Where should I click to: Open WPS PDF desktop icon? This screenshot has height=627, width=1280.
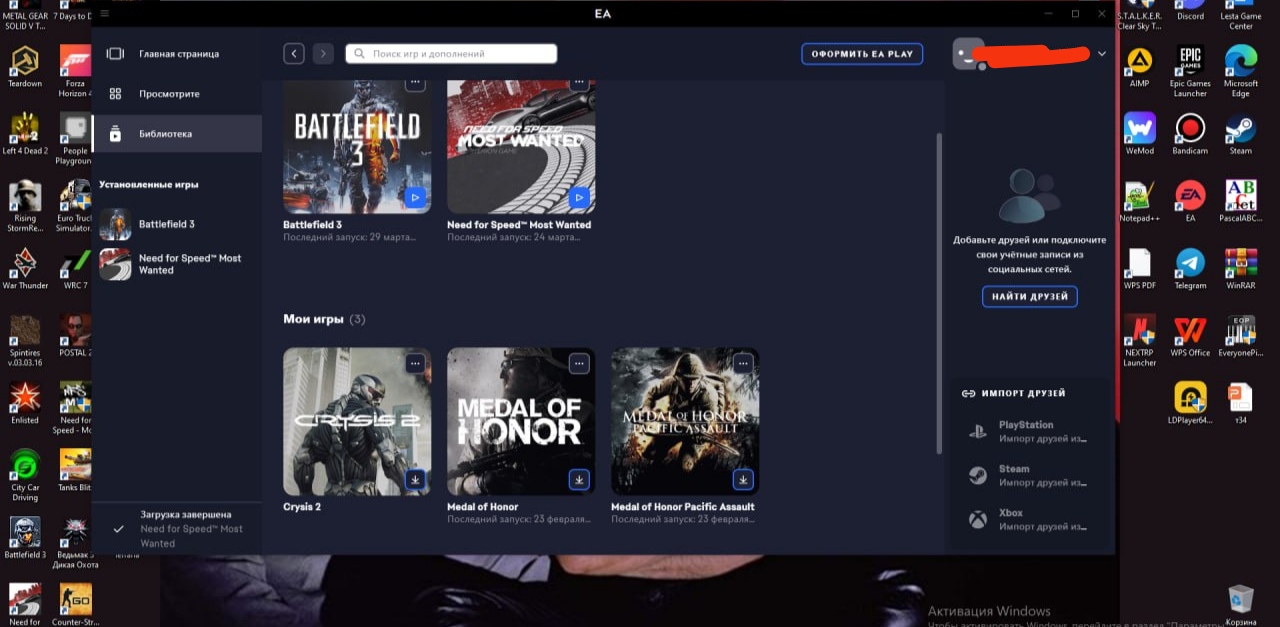[1139, 268]
